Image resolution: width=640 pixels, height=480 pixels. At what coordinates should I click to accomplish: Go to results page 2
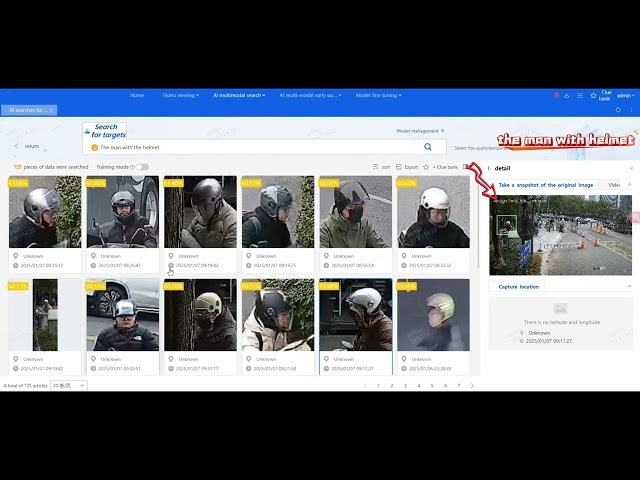click(x=392, y=385)
